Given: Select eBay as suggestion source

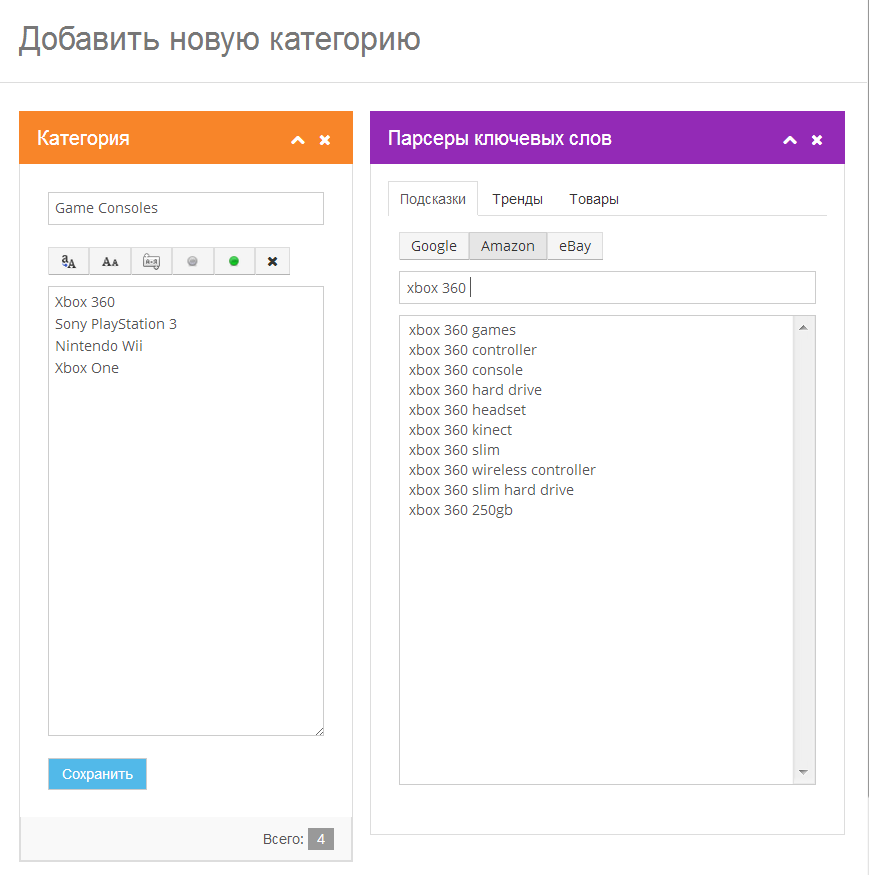Looking at the screenshot, I should tap(575, 246).
